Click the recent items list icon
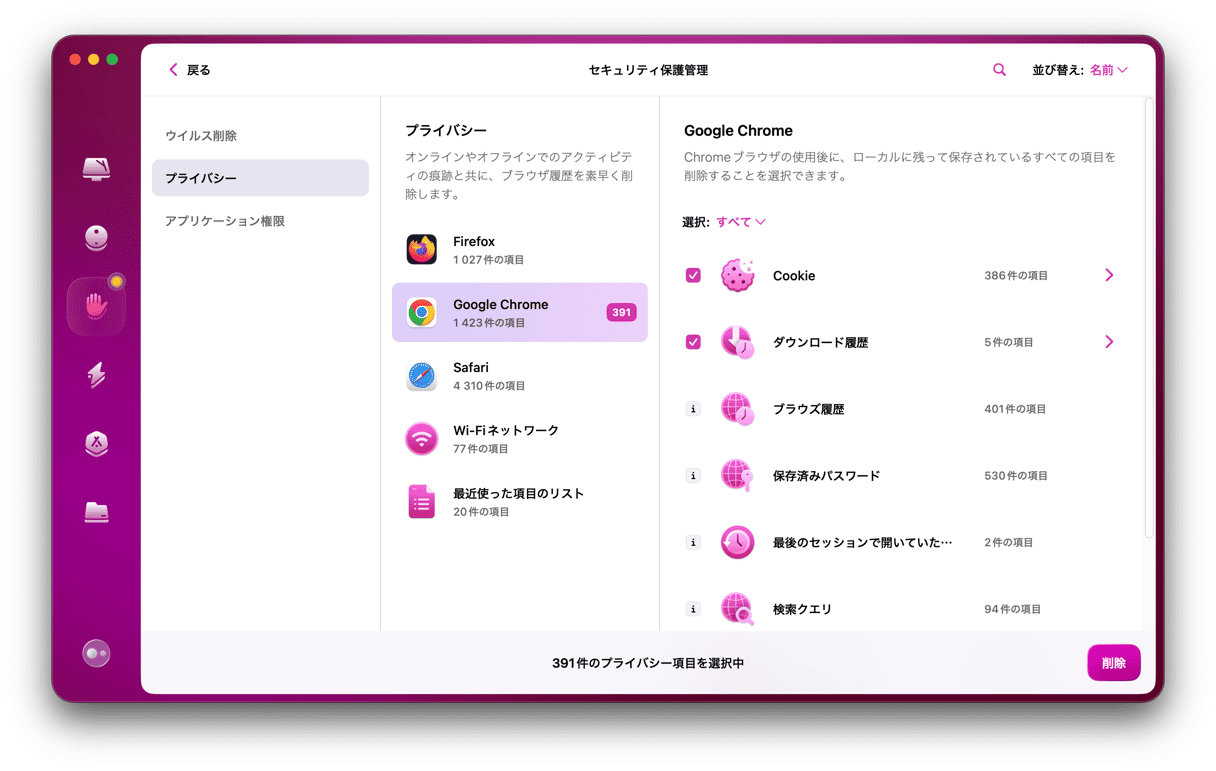The width and height of the screenshot is (1216, 771). click(422, 502)
